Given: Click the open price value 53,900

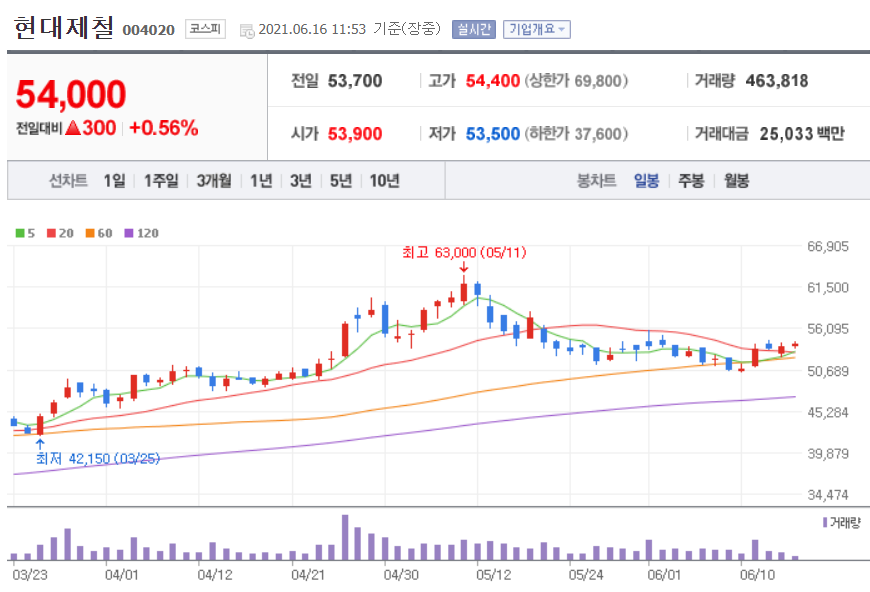Looking at the screenshot, I should [x=355, y=134].
